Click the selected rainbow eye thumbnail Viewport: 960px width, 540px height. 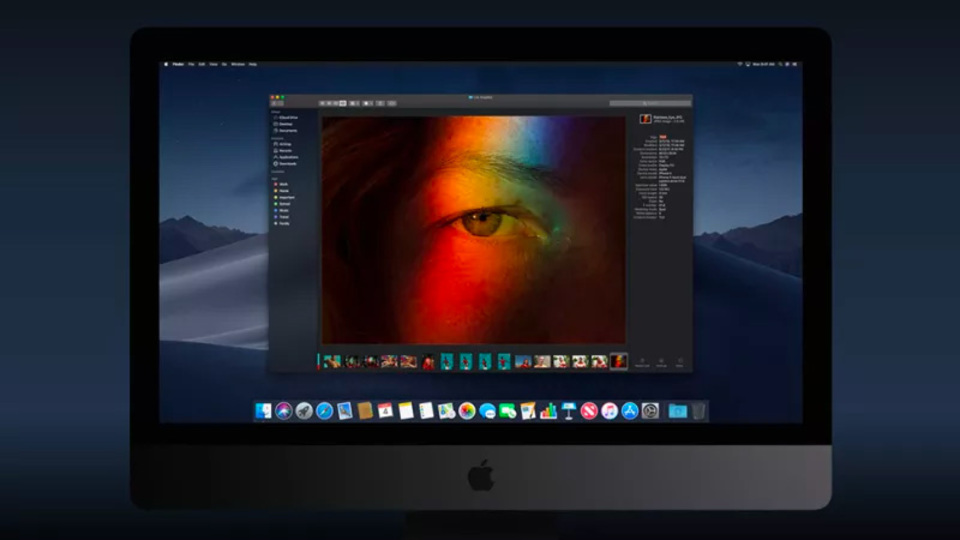(618, 361)
